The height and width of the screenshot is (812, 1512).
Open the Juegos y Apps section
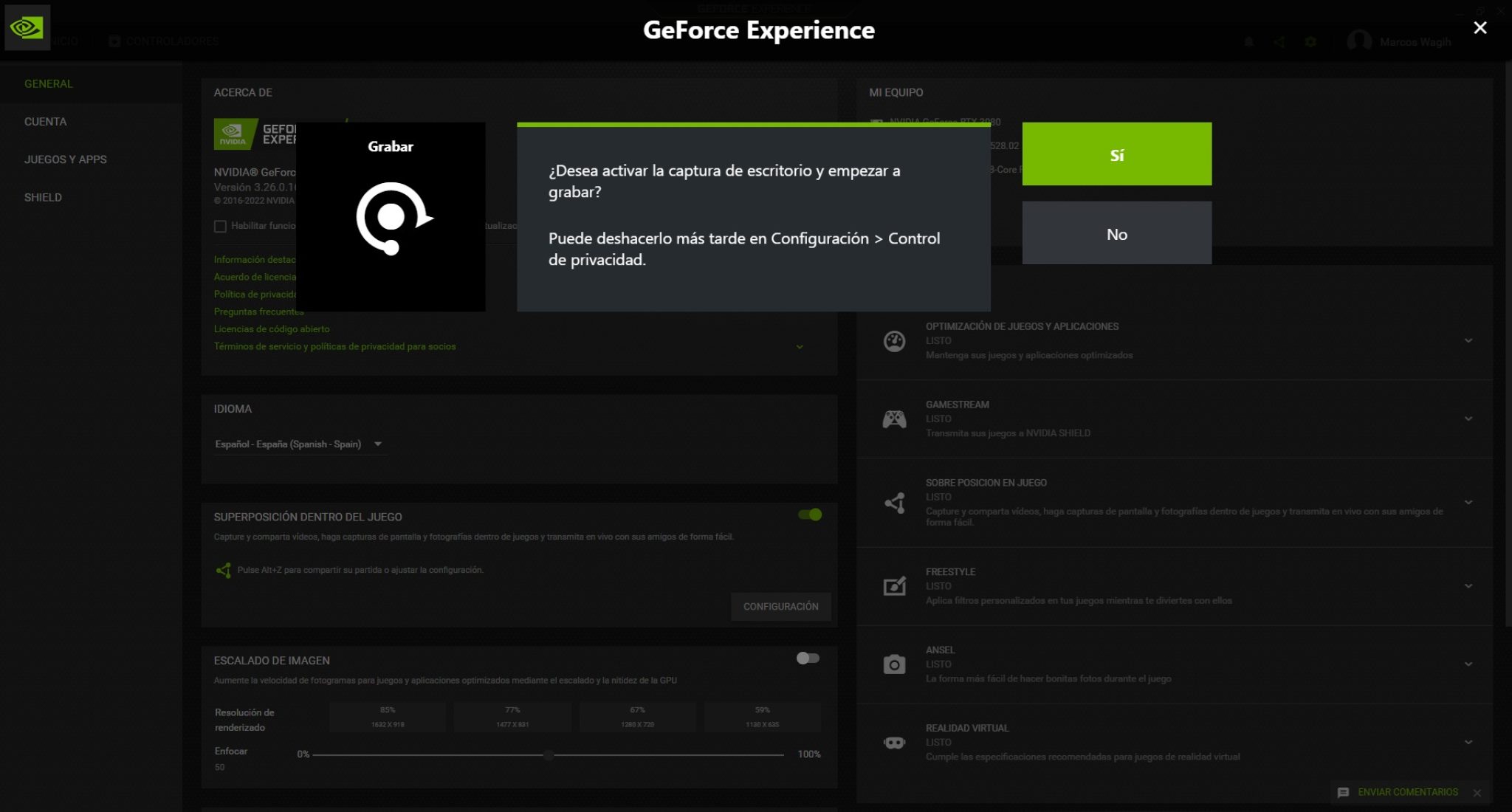click(x=66, y=159)
